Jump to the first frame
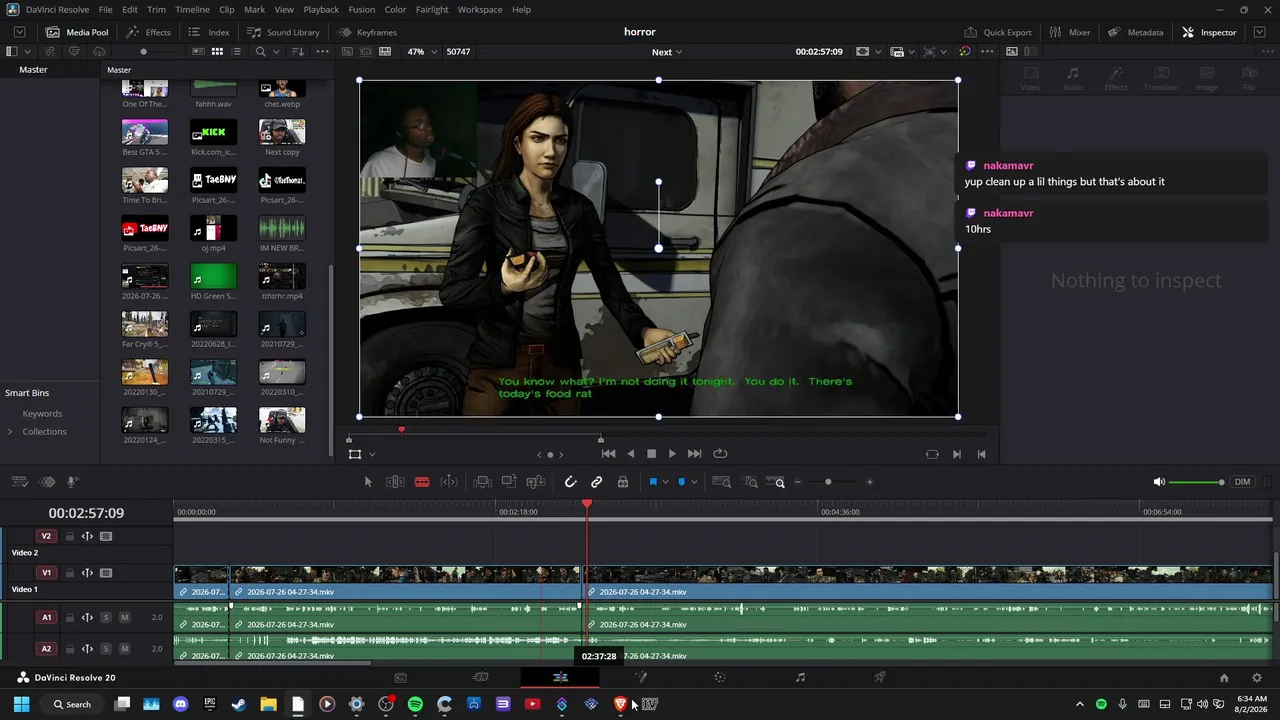 [x=608, y=454]
